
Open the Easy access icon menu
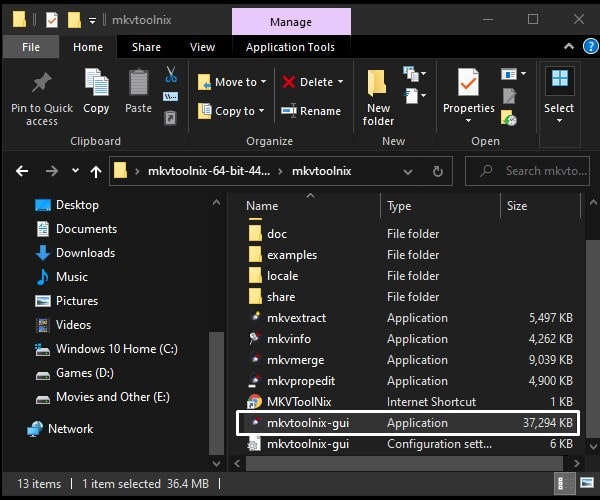(x=414, y=96)
